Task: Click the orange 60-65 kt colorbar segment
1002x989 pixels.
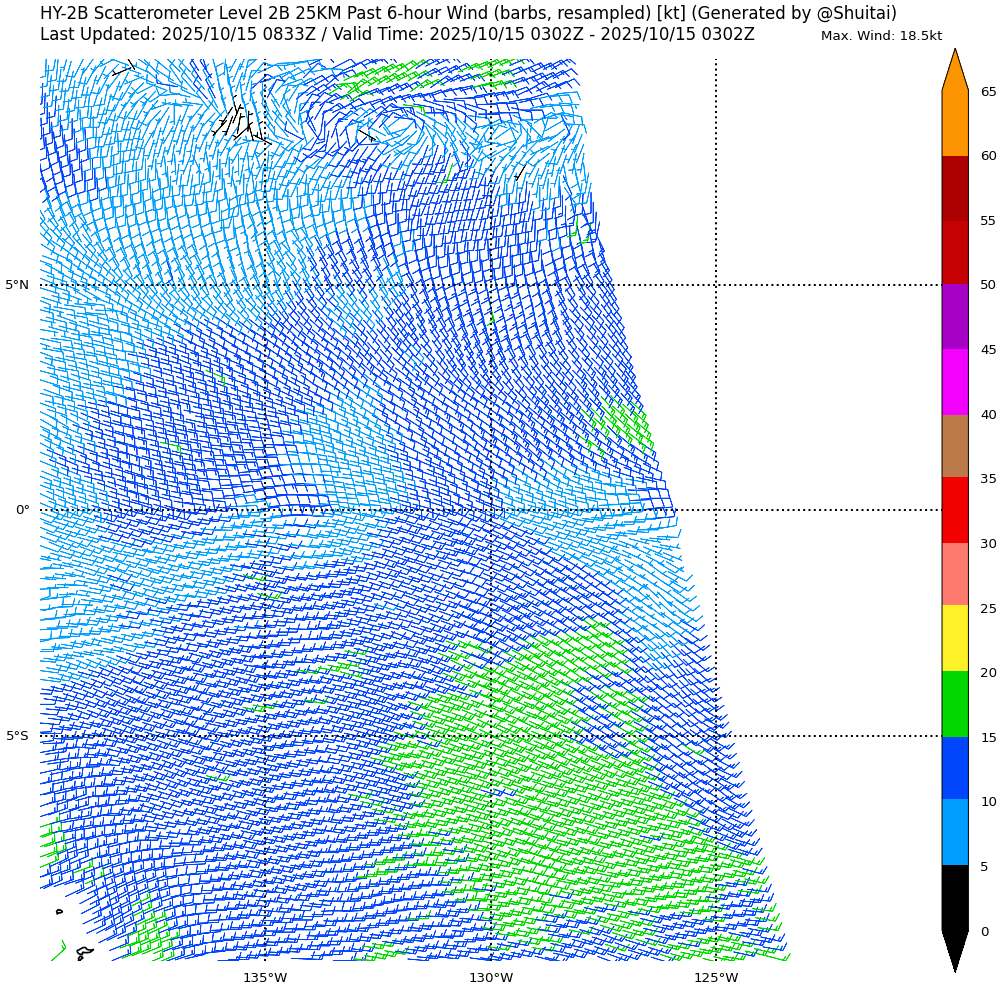Action: pyautogui.click(x=955, y=123)
